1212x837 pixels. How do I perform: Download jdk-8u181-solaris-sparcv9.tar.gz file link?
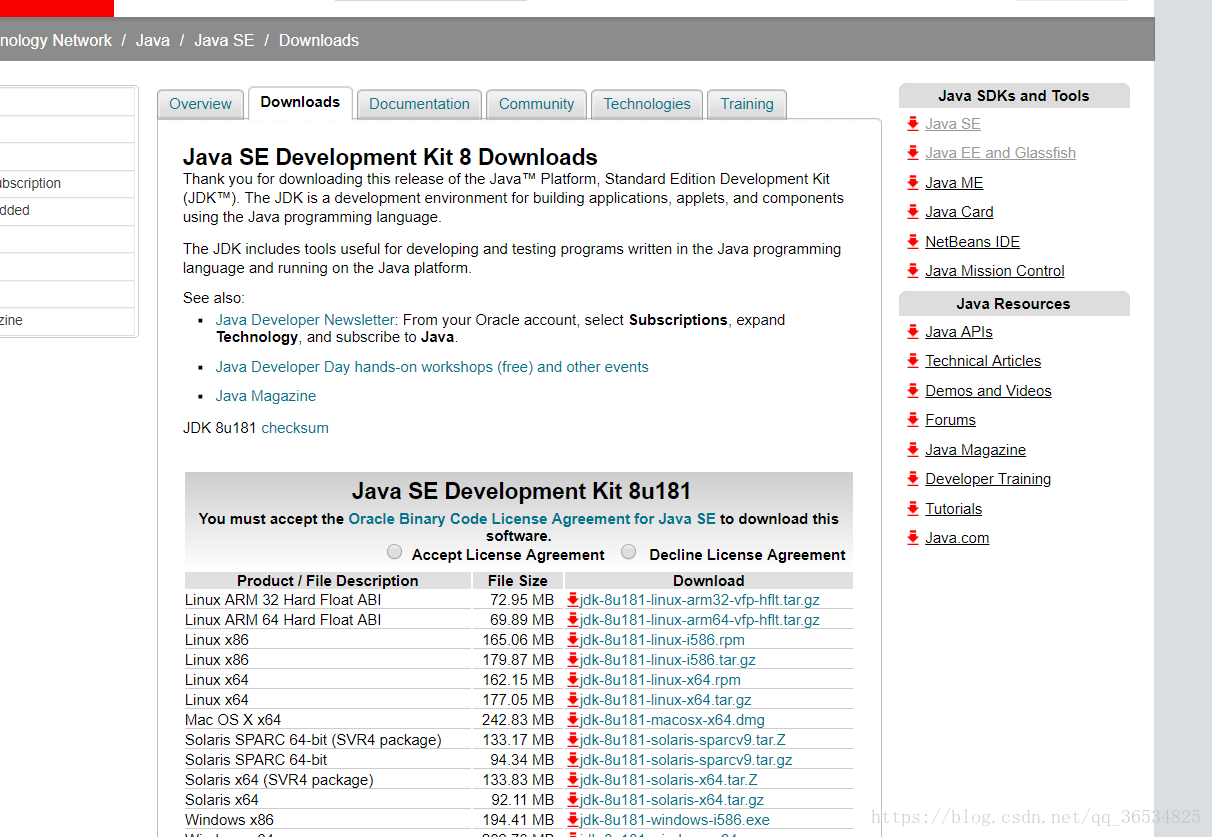pyautogui.click(x=686, y=760)
